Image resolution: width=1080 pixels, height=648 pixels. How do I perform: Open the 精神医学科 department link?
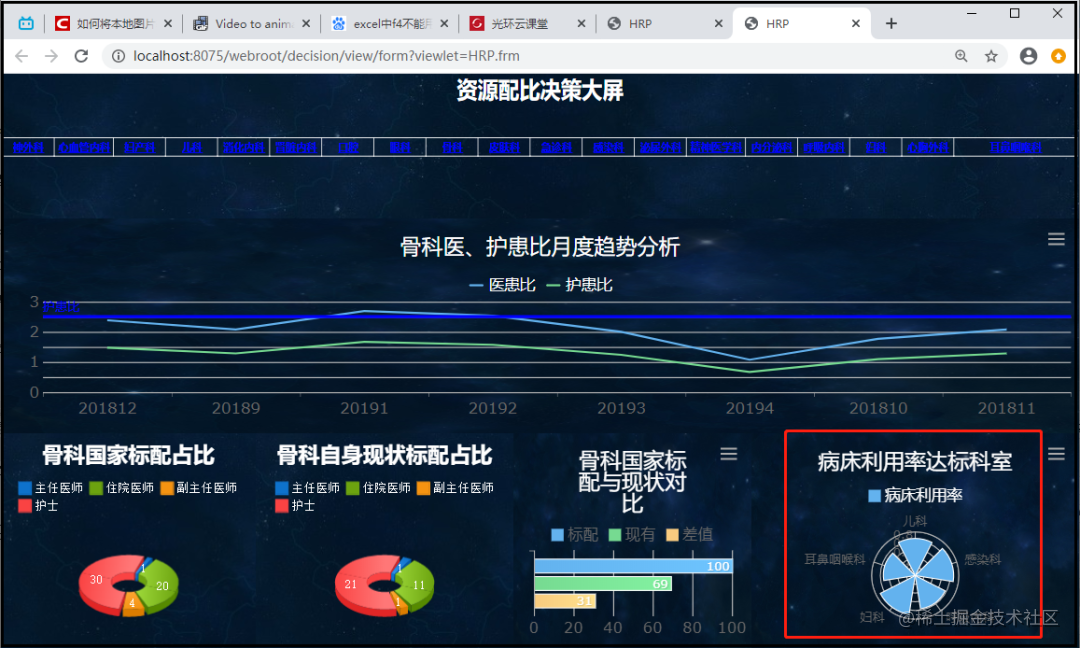(x=716, y=147)
